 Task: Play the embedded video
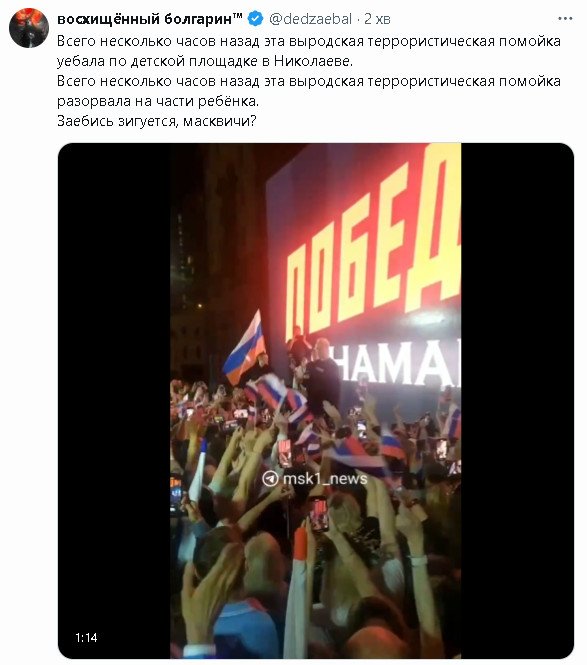(x=316, y=401)
